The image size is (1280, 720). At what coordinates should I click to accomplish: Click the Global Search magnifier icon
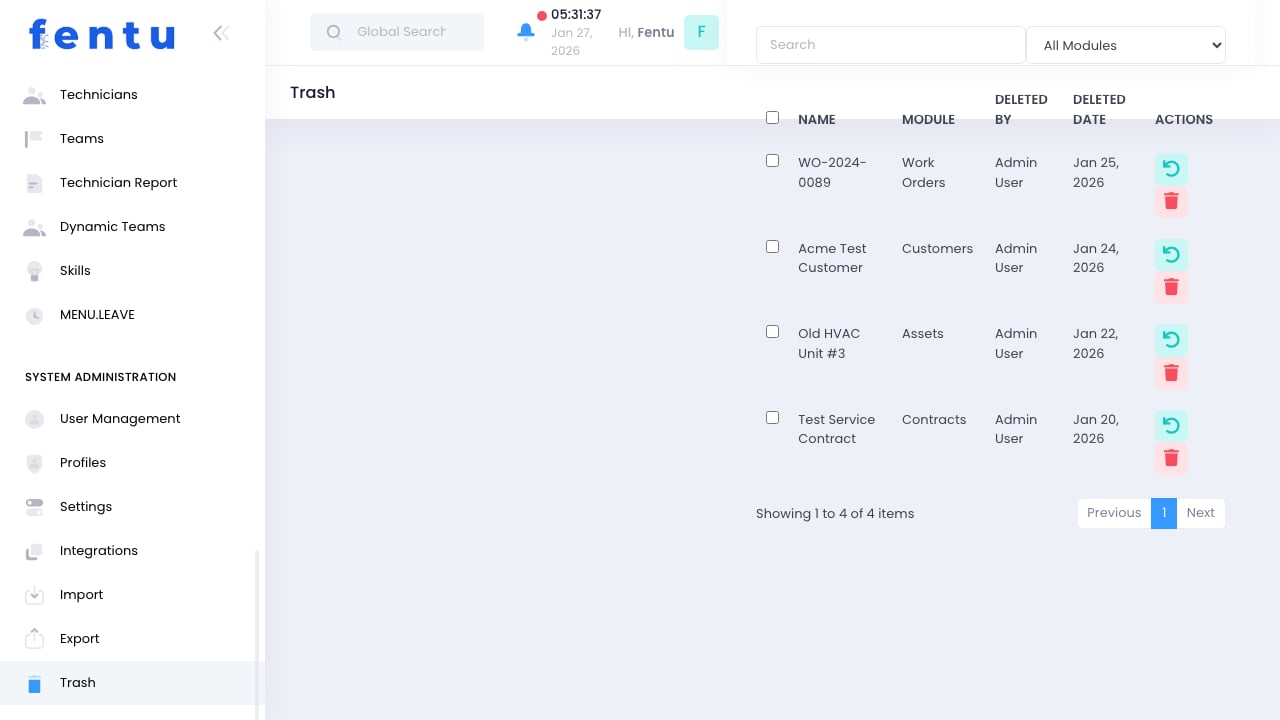pos(334,32)
